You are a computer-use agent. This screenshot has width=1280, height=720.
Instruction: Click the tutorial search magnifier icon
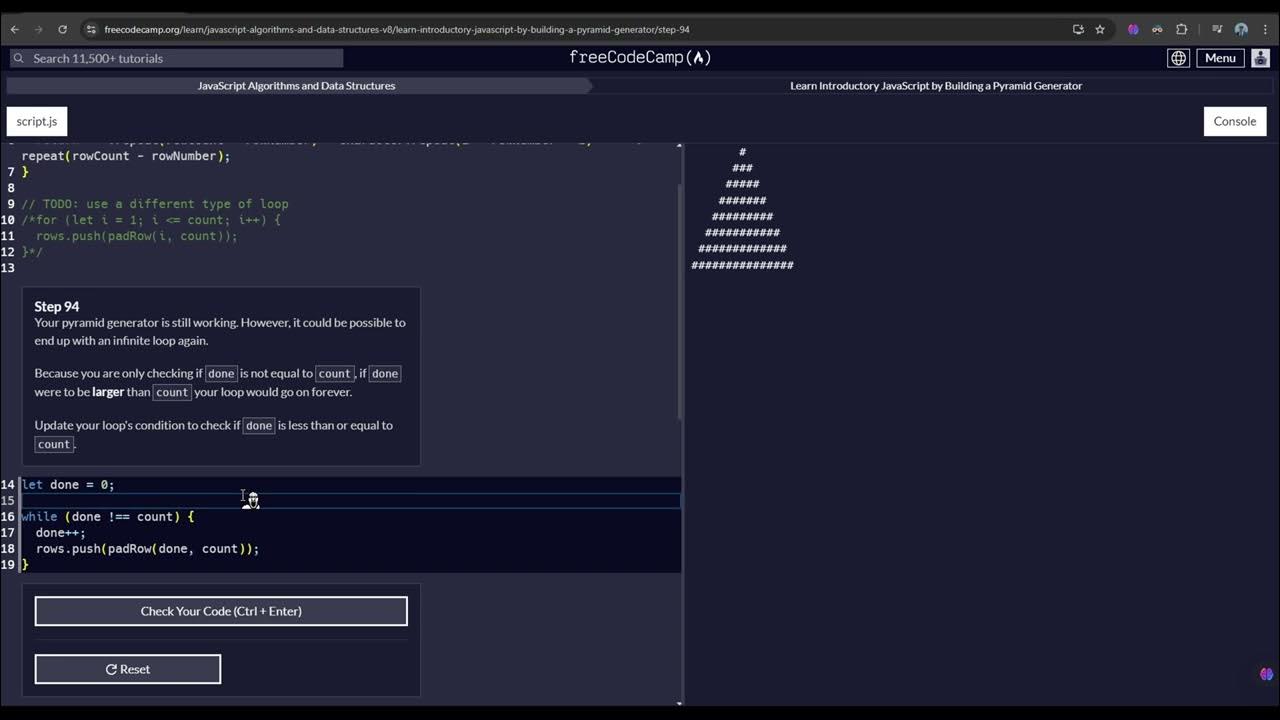(x=18, y=58)
